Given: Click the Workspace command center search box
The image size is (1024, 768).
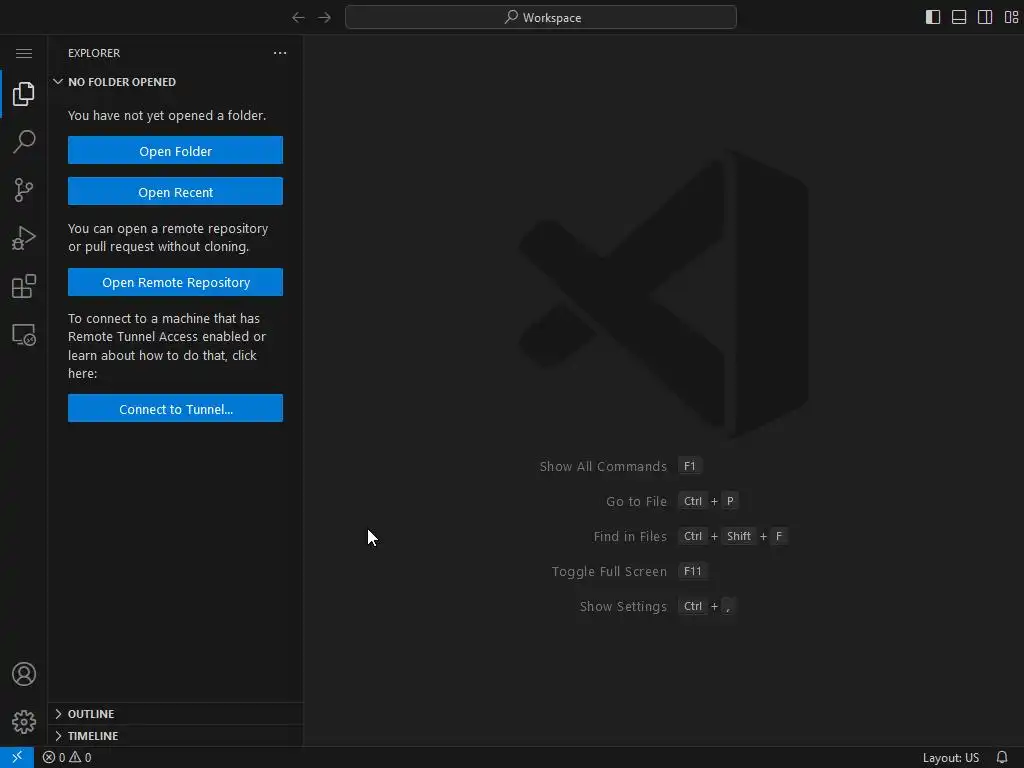Looking at the screenshot, I should pos(541,18).
